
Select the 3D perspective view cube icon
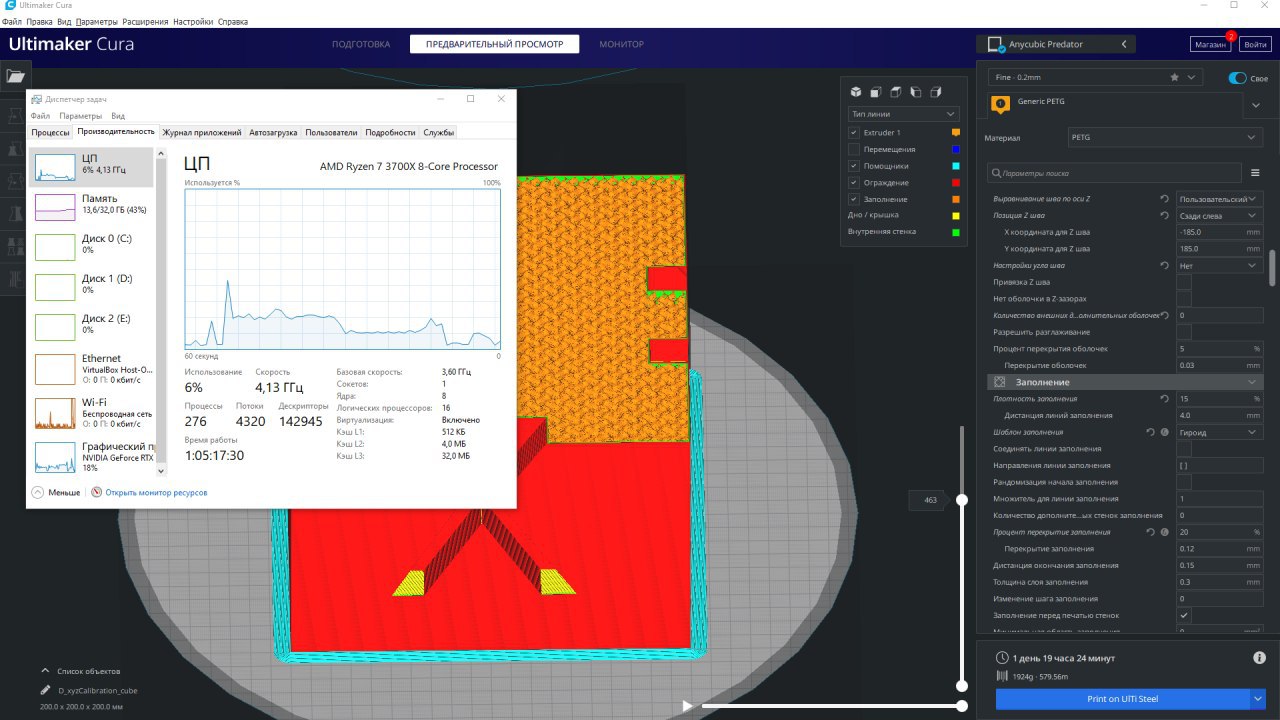(x=856, y=92)
